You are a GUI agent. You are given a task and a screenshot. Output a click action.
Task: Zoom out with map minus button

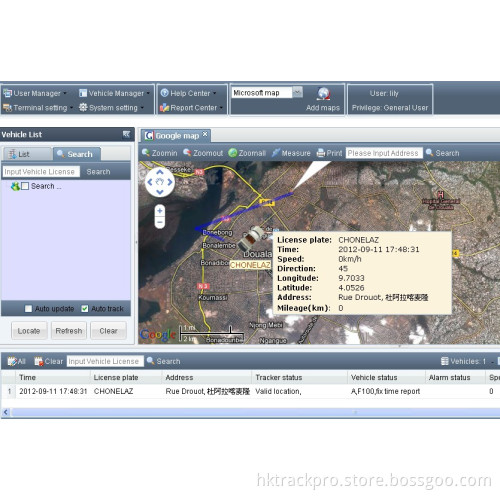160,222
